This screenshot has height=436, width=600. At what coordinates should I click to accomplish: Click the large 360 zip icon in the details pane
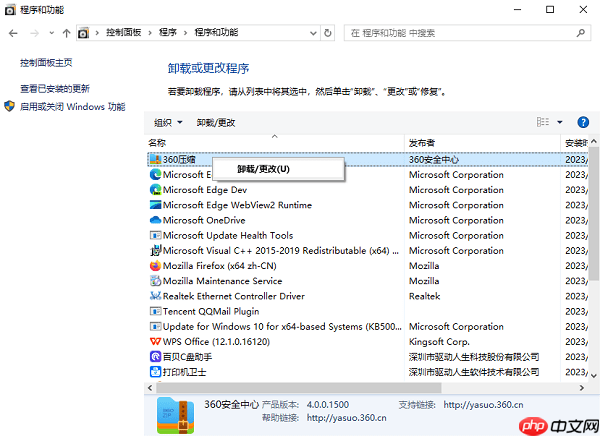click(x=176, y=416)
